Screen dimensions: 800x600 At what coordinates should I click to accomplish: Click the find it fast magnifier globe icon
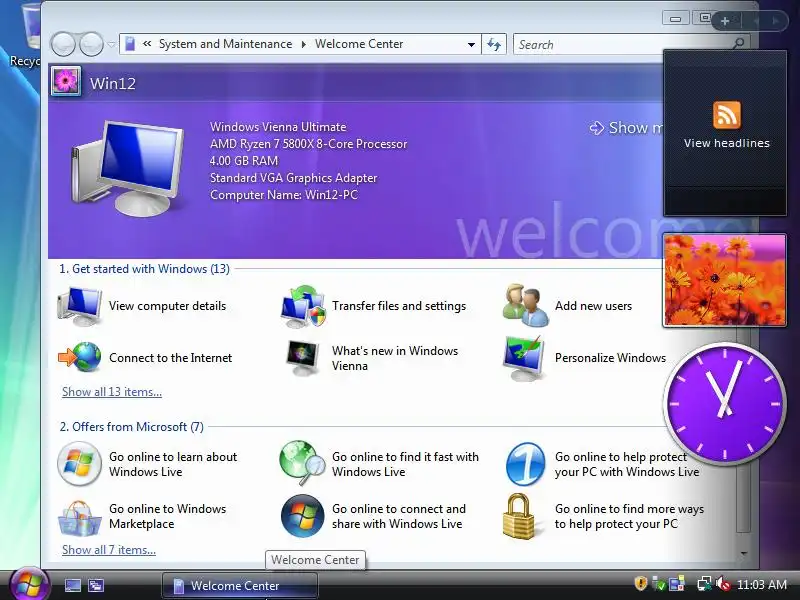click(302, 463)
